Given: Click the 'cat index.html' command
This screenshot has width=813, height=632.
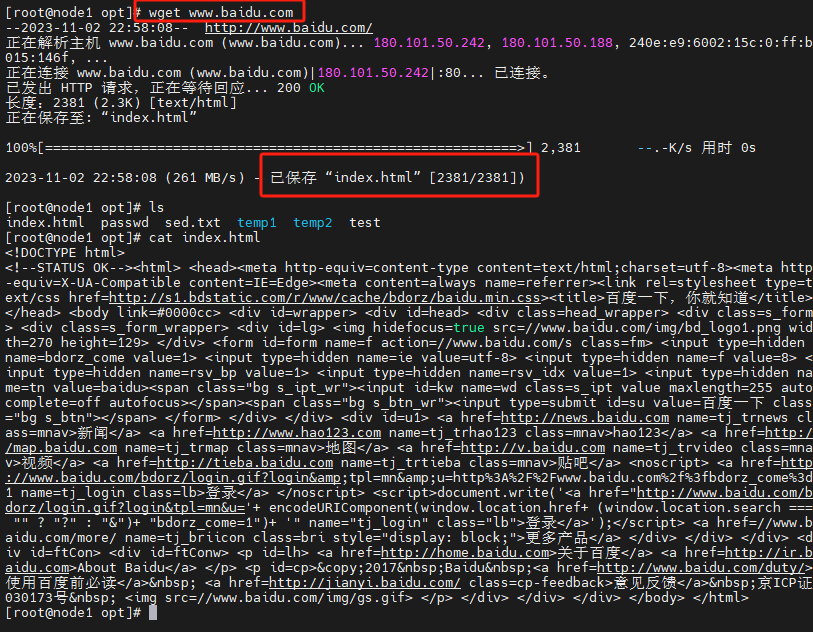Looking at the screenshot, I should click(204, 237).
